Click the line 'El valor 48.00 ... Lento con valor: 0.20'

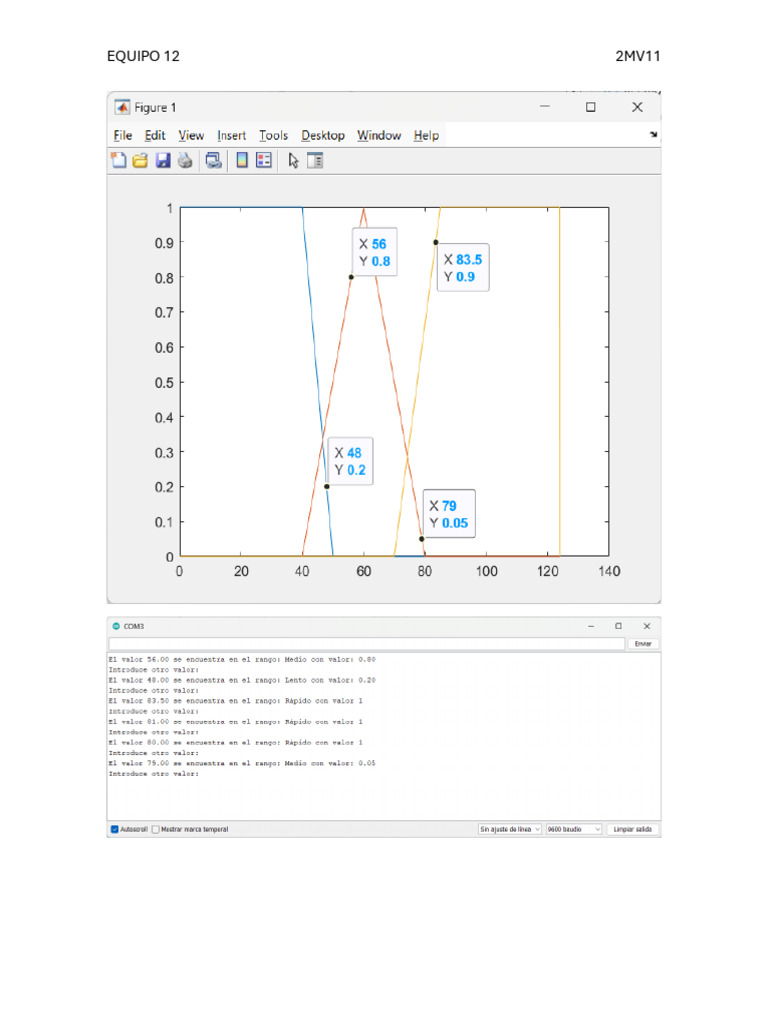pyautogui.click(x=242, y=680)
